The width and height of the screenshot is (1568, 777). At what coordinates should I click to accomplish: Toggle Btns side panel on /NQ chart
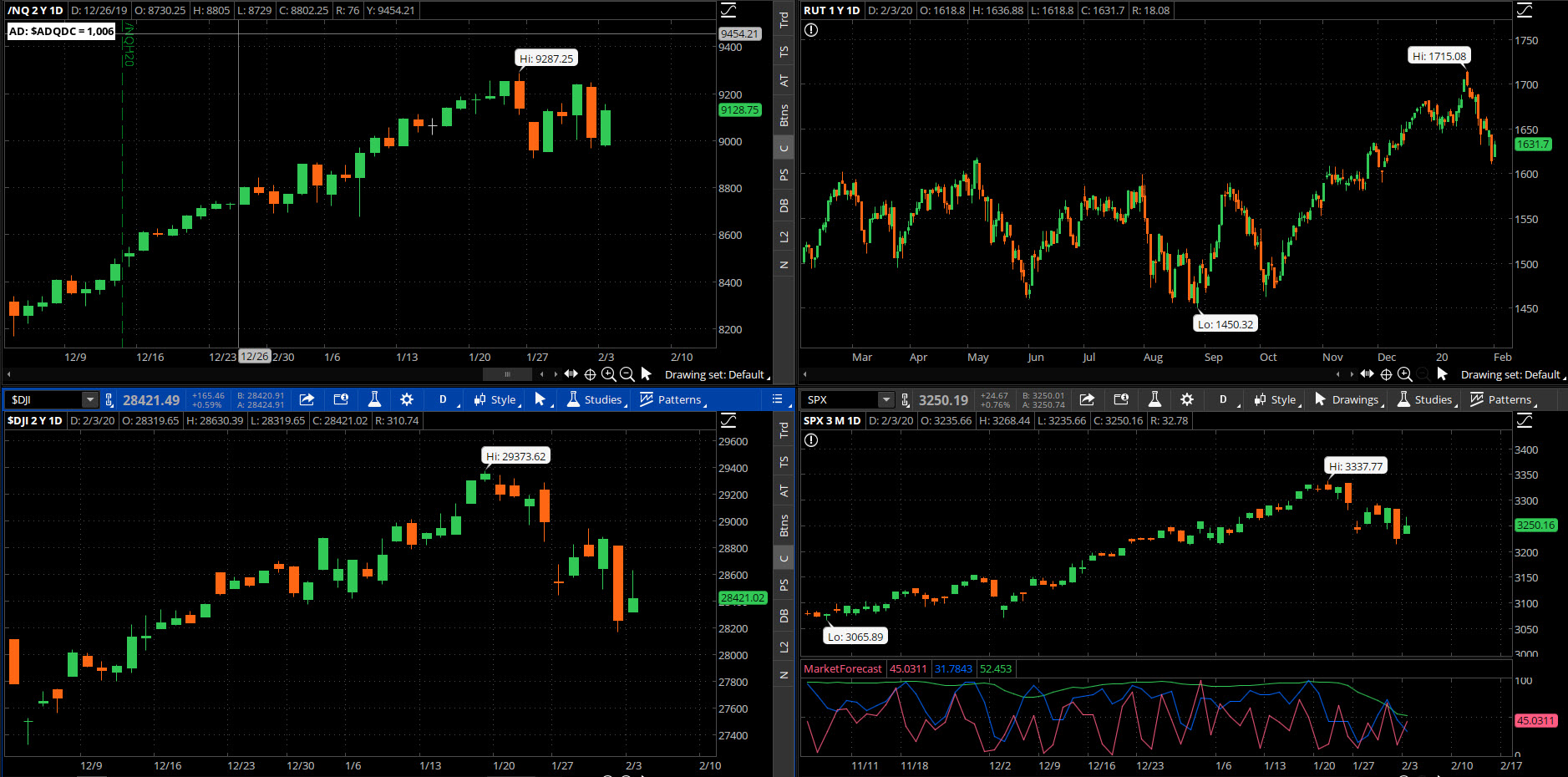click(784, 115)
